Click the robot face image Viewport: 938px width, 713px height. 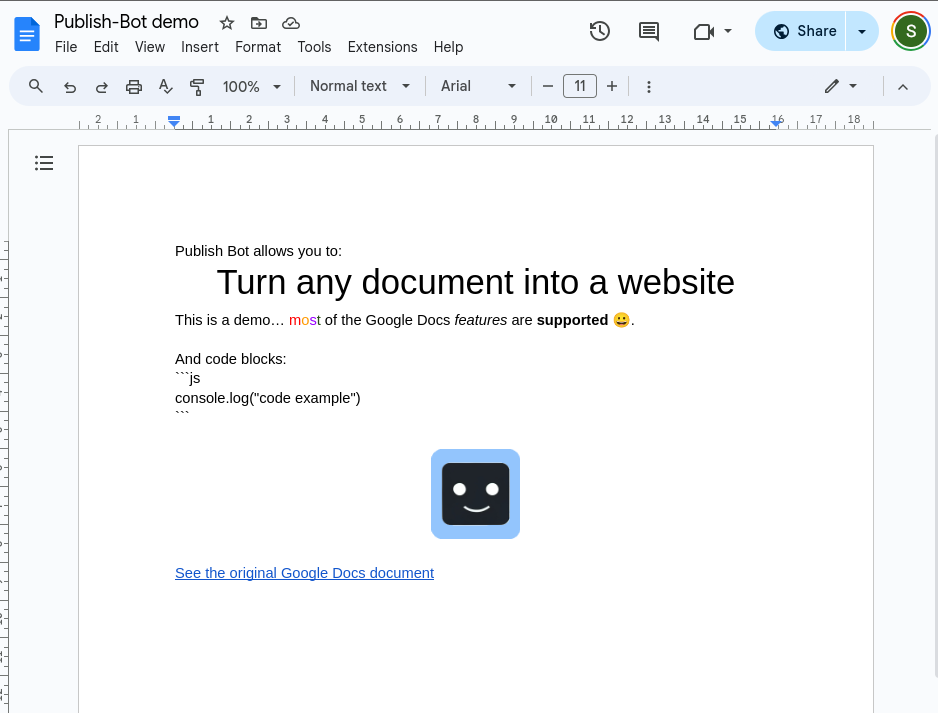pos(475,494)
